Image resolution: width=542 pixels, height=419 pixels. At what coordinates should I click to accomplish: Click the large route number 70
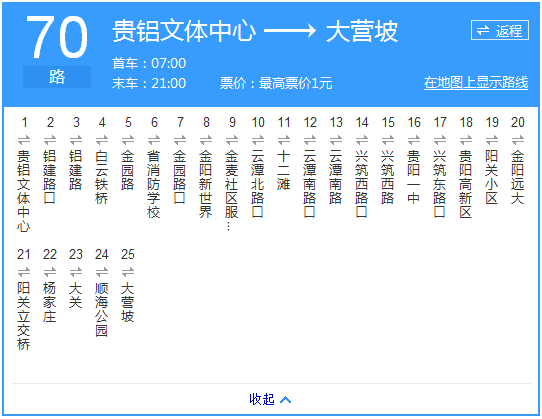(57, 37)
